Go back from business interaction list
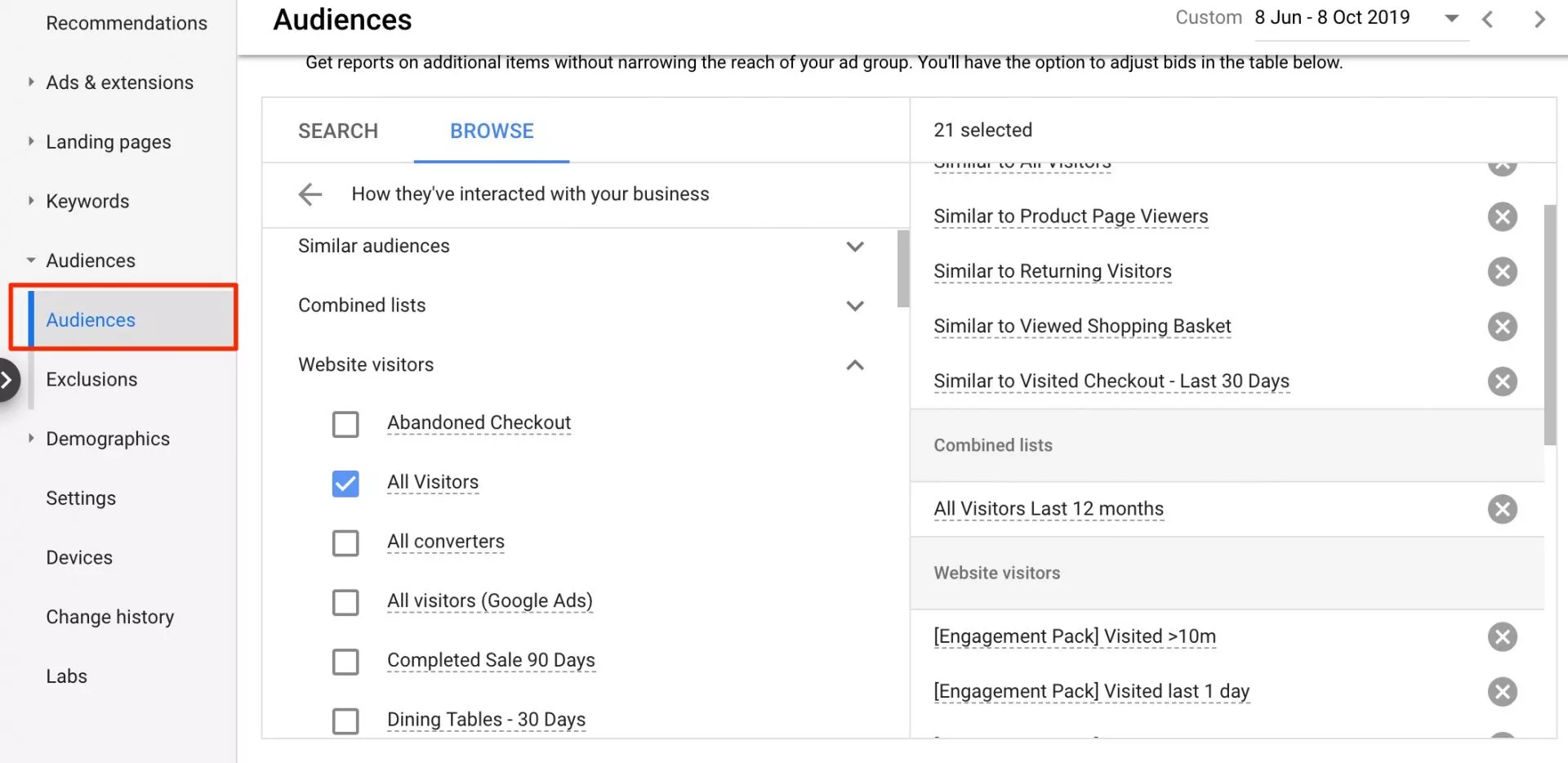Screen dimensions: 1568x763 310,194
